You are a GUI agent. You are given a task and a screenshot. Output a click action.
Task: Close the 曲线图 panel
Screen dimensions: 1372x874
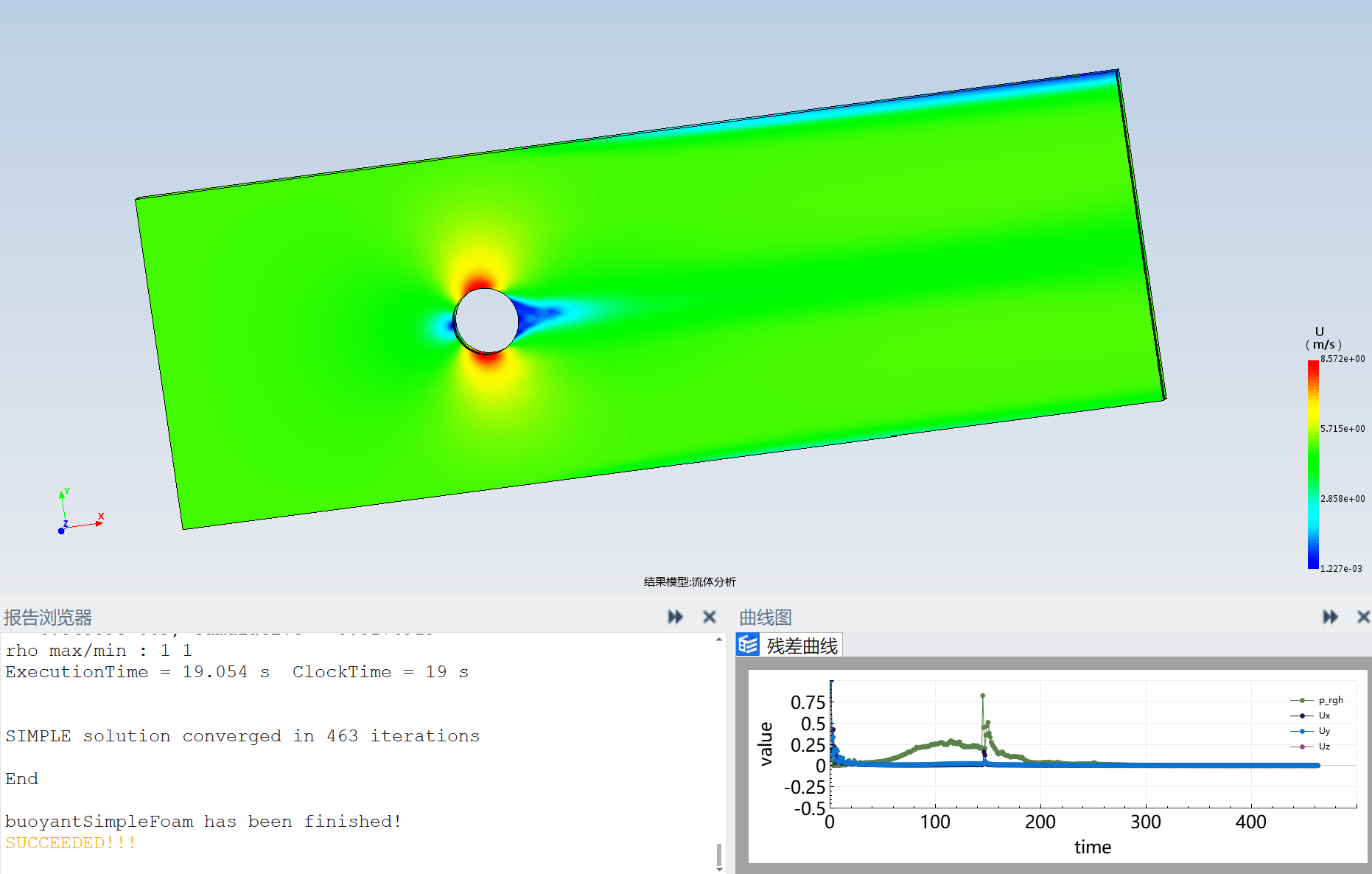(x=1364, y=617)
